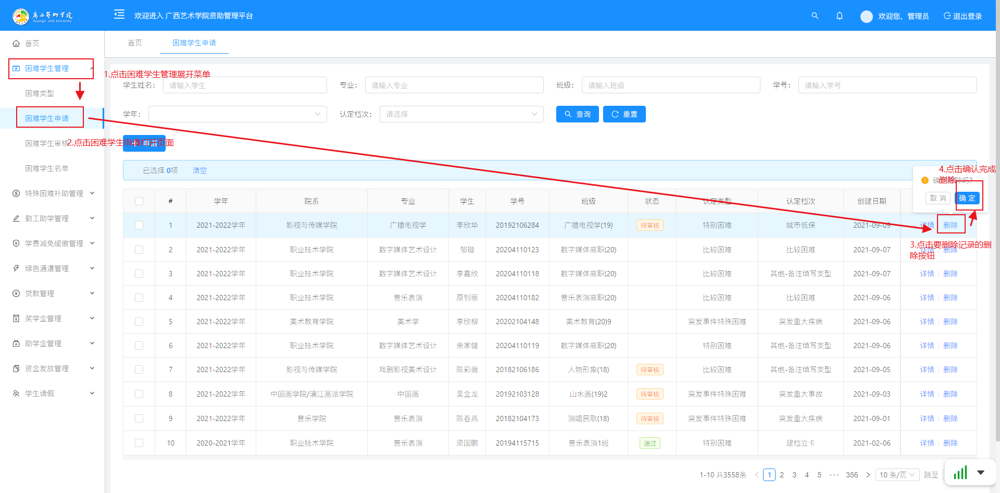Switch to the 首页 tab

click(x=134, y=43)
